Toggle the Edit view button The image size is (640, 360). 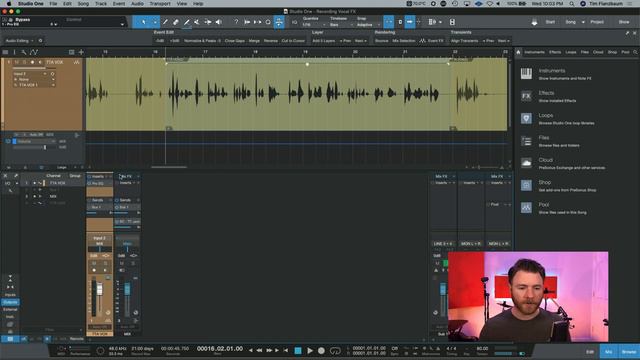(590, 351)
